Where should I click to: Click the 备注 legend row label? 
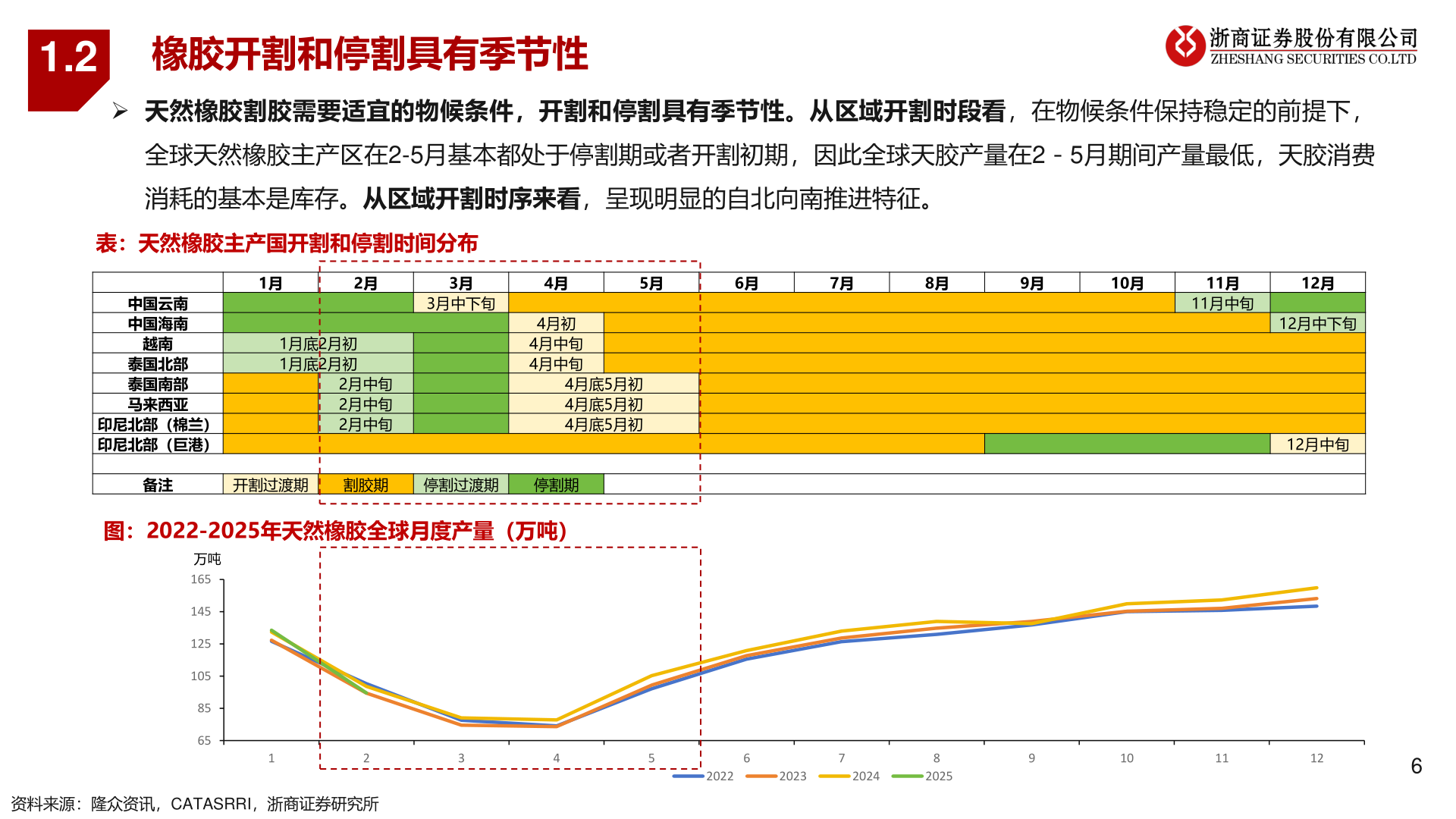pos(158,485)
